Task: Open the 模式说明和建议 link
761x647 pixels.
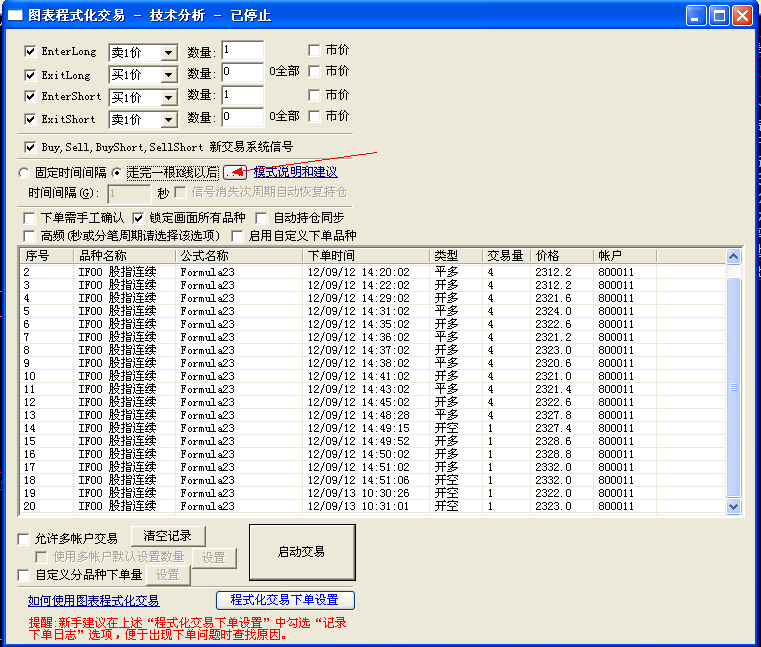Action: point(295,172)
